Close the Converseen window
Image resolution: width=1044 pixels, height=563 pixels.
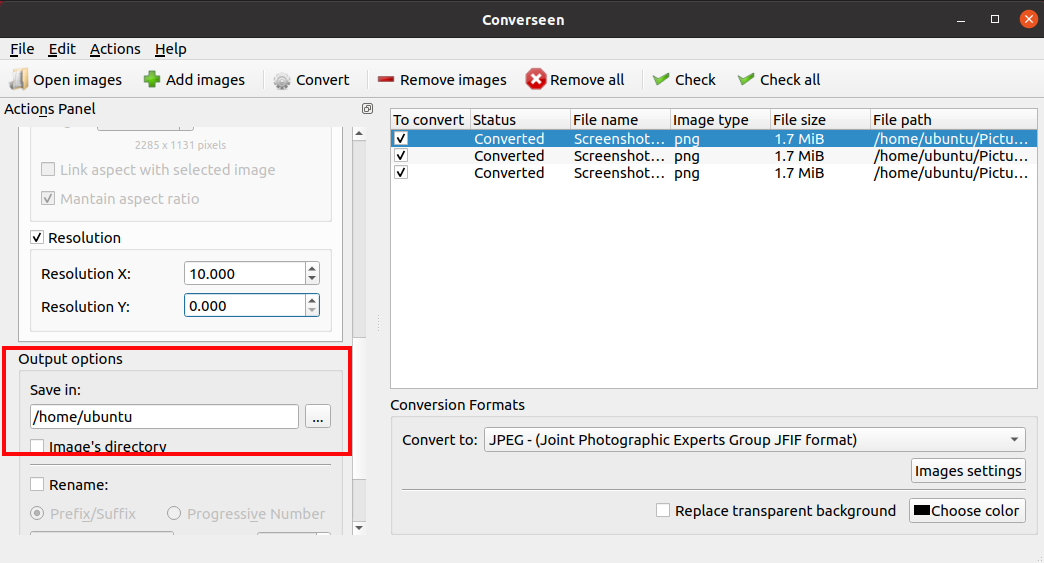point(1029,19)
